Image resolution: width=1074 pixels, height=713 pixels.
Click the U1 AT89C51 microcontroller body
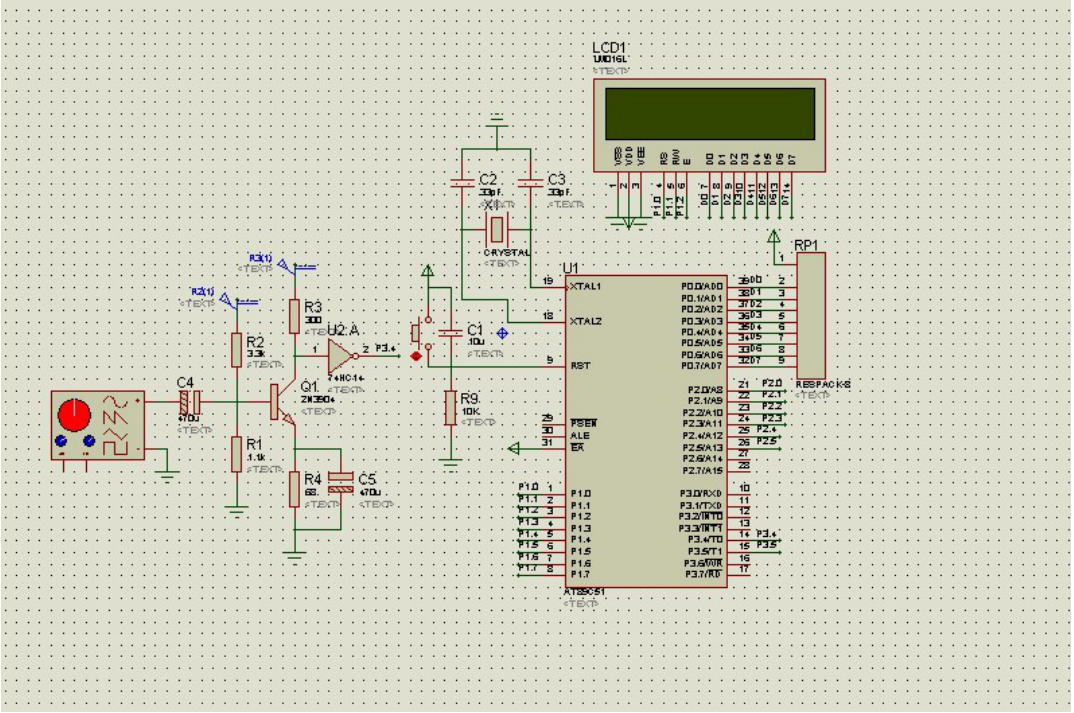click(646, 431)
